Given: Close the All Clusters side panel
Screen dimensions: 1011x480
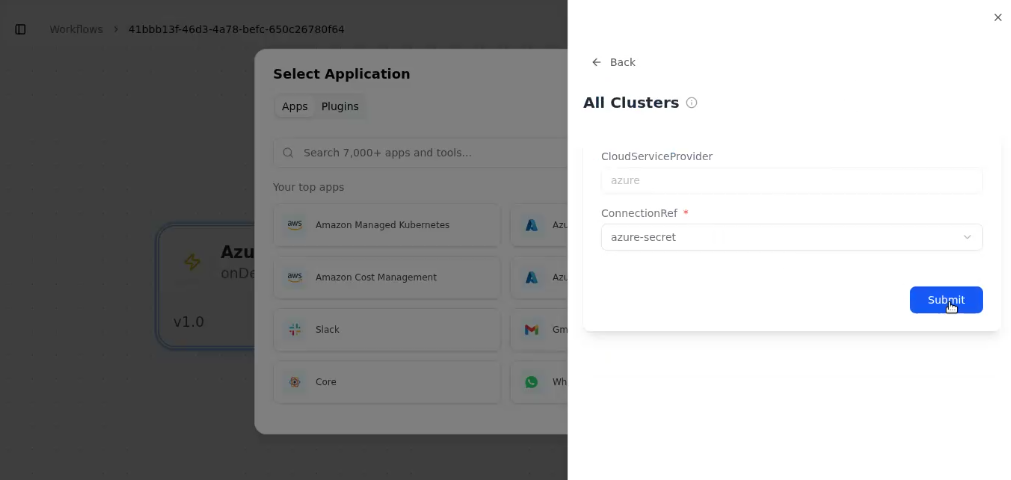Looking at the screenshot, I should 997,17.
